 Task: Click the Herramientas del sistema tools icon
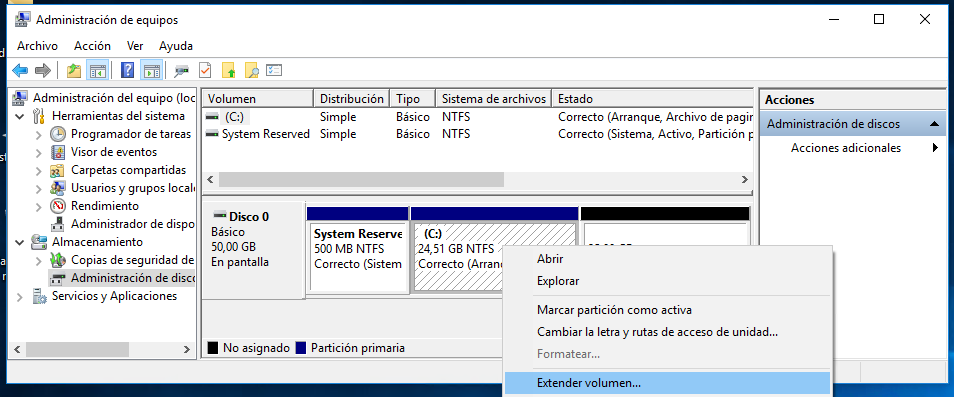tap(39, 116)
